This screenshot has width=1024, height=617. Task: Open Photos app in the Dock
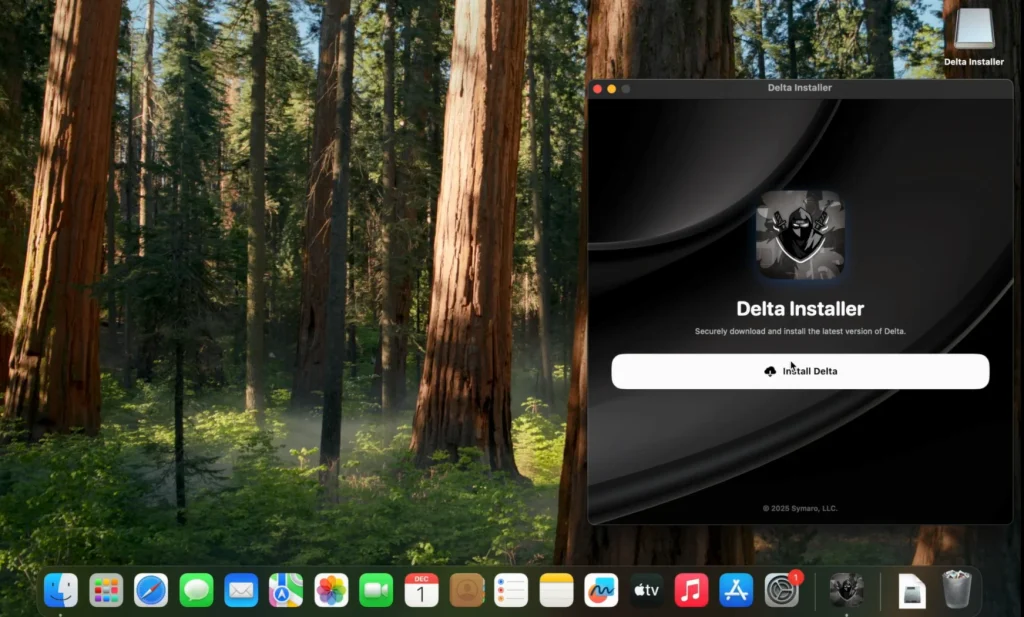coord(331,590)
